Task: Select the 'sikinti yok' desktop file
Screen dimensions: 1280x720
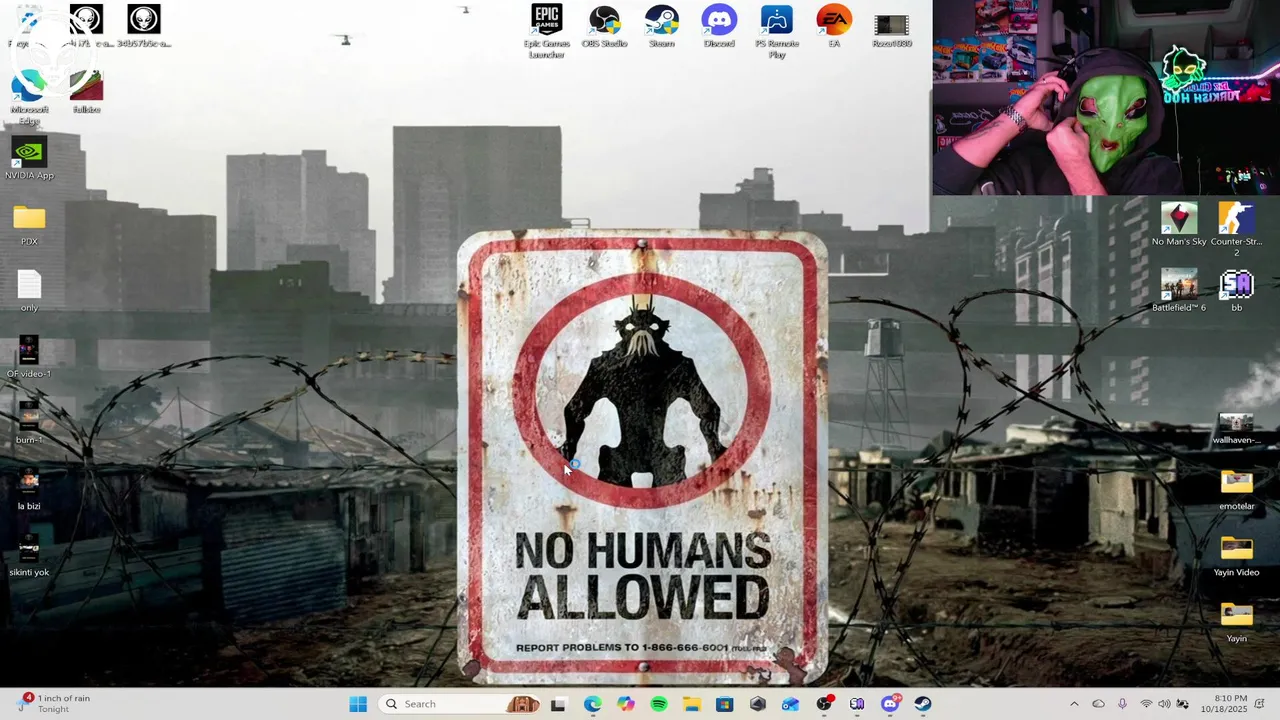Action: (x=29, y=555)
